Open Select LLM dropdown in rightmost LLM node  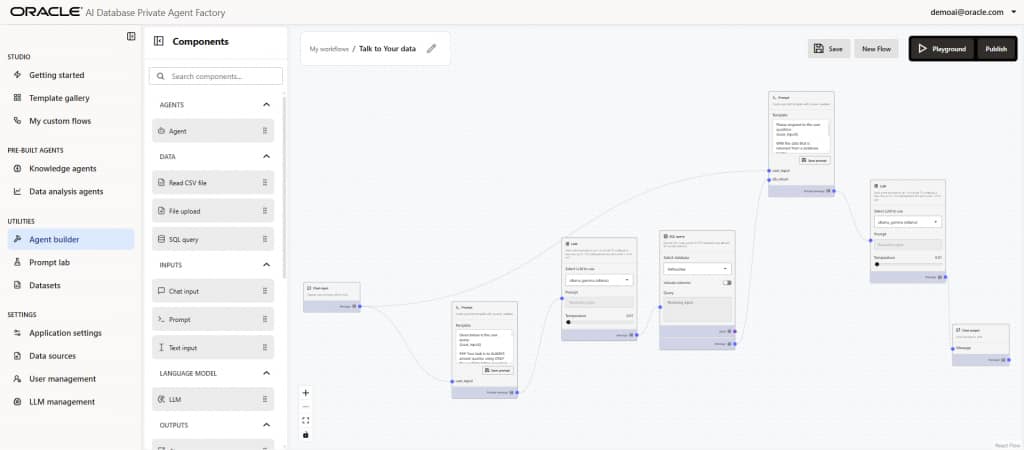click(907, 222)
